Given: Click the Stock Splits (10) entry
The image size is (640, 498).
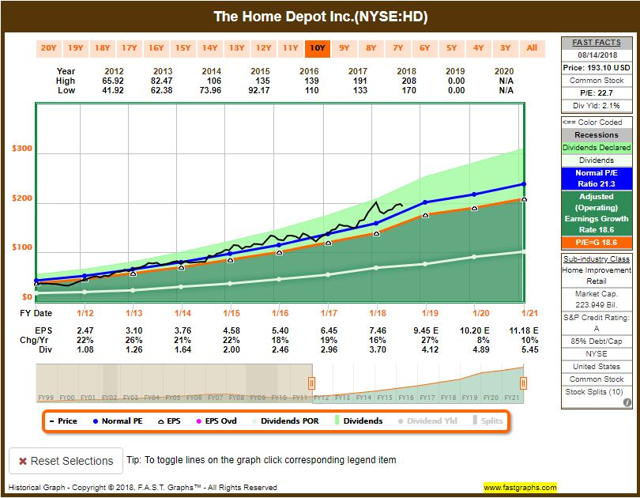Looking at the screenshot, I should (594, 392).
